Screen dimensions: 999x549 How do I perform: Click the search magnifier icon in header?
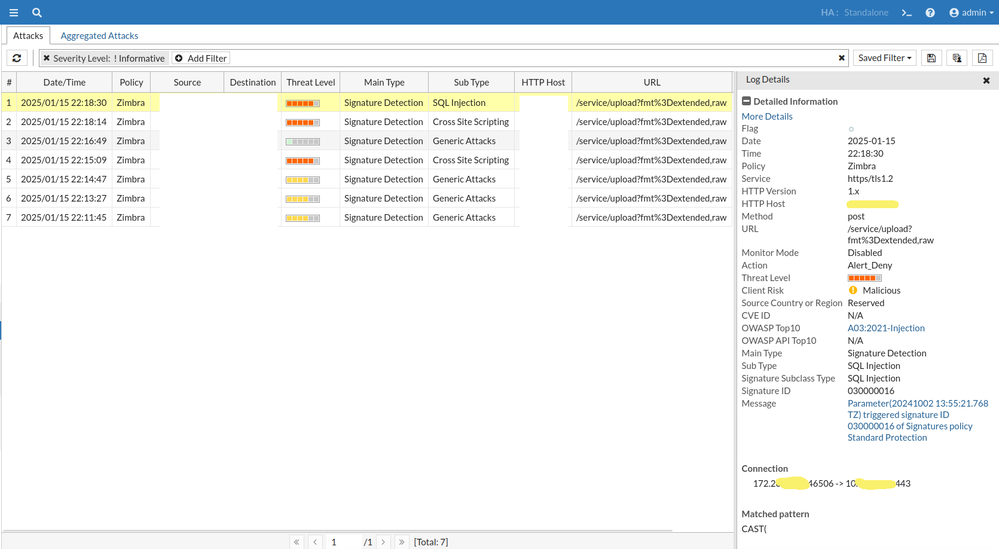(37, 12)
